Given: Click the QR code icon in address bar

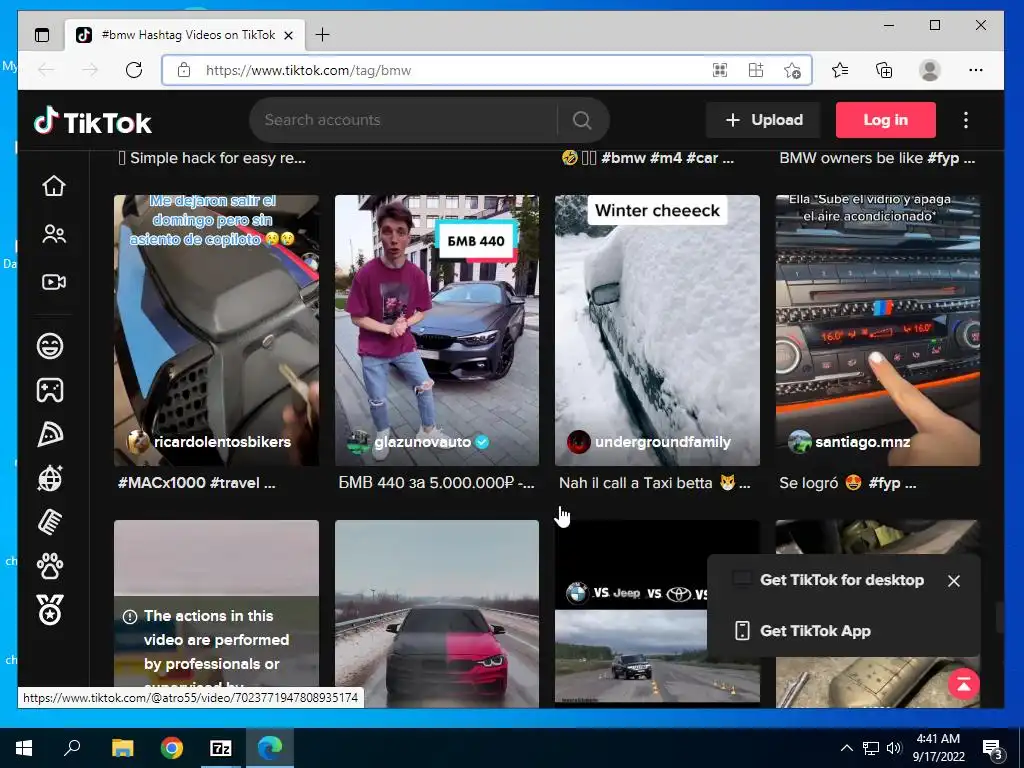Looking at the screenshot, I should pos(720,70).
